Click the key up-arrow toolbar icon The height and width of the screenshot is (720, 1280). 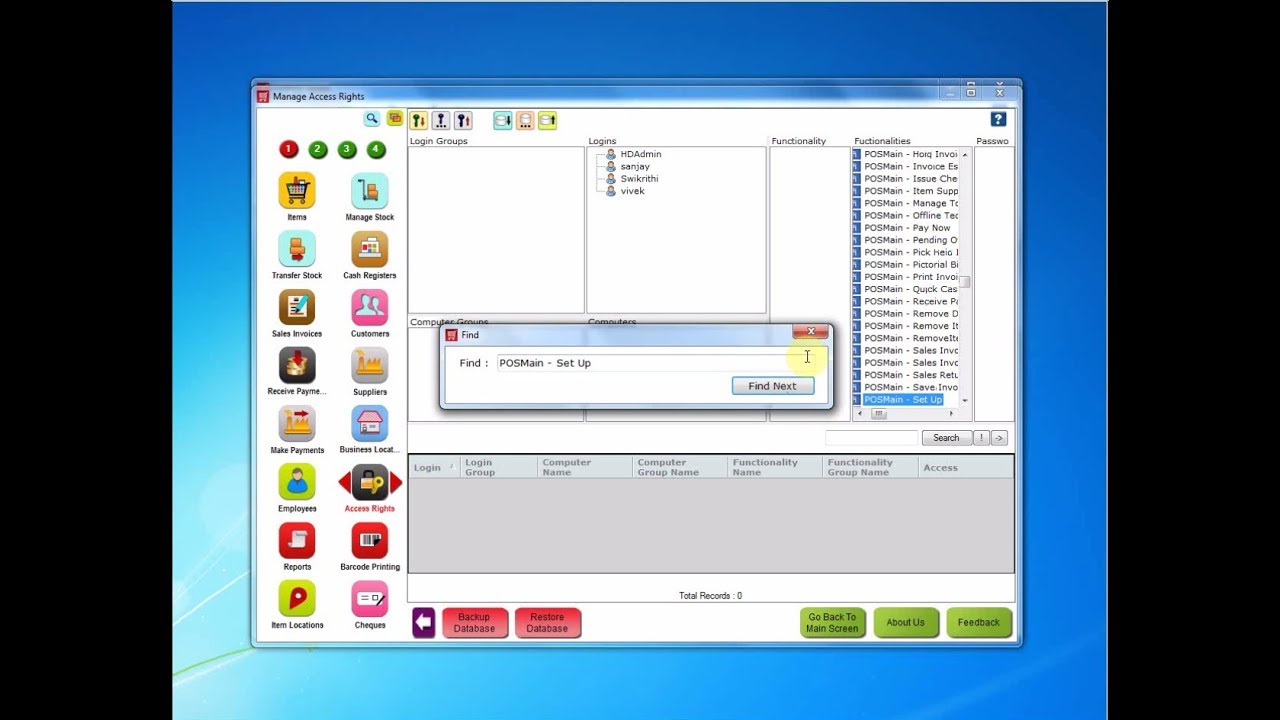click(463, 121)
